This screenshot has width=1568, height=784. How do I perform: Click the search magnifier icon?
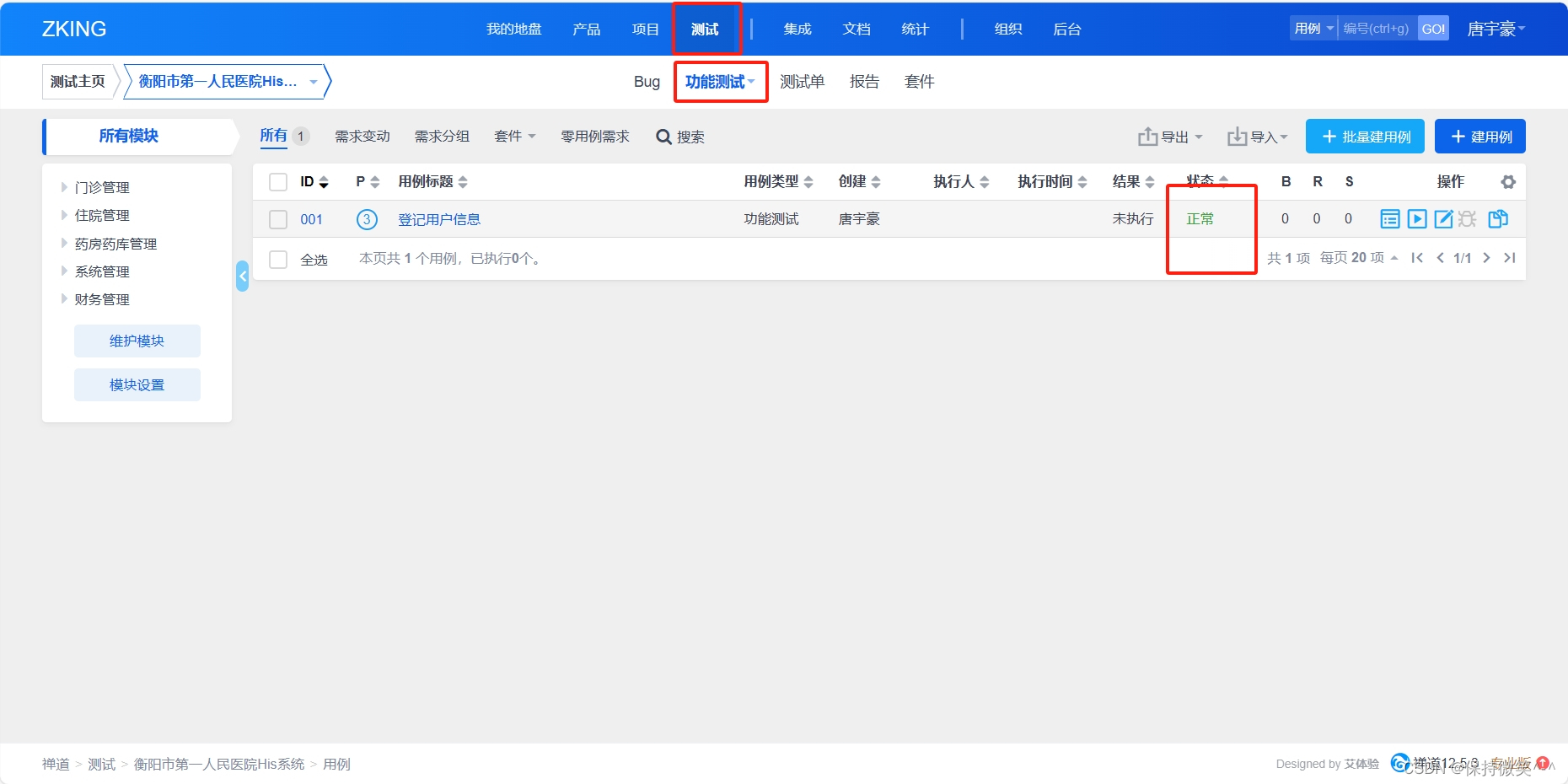coord(663,137)
